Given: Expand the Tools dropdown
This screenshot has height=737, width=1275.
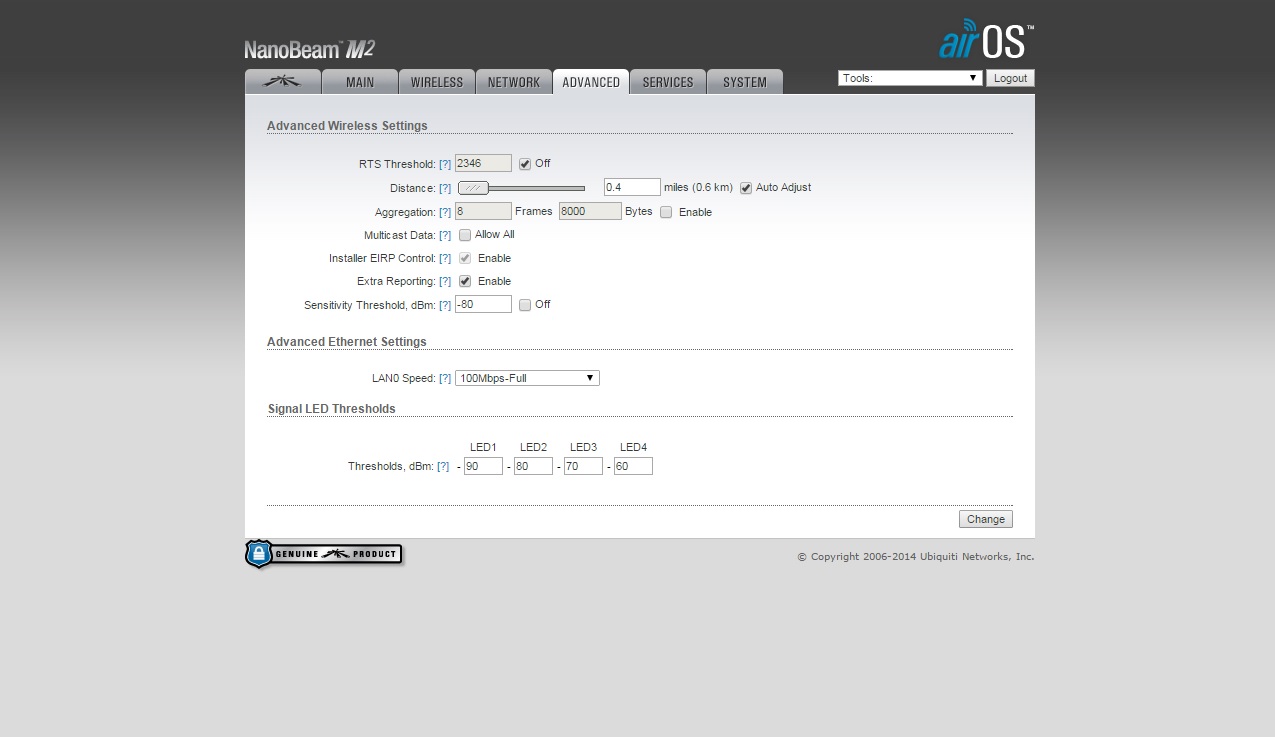Looking at the screenshot, I should click(x=910, y=78).
